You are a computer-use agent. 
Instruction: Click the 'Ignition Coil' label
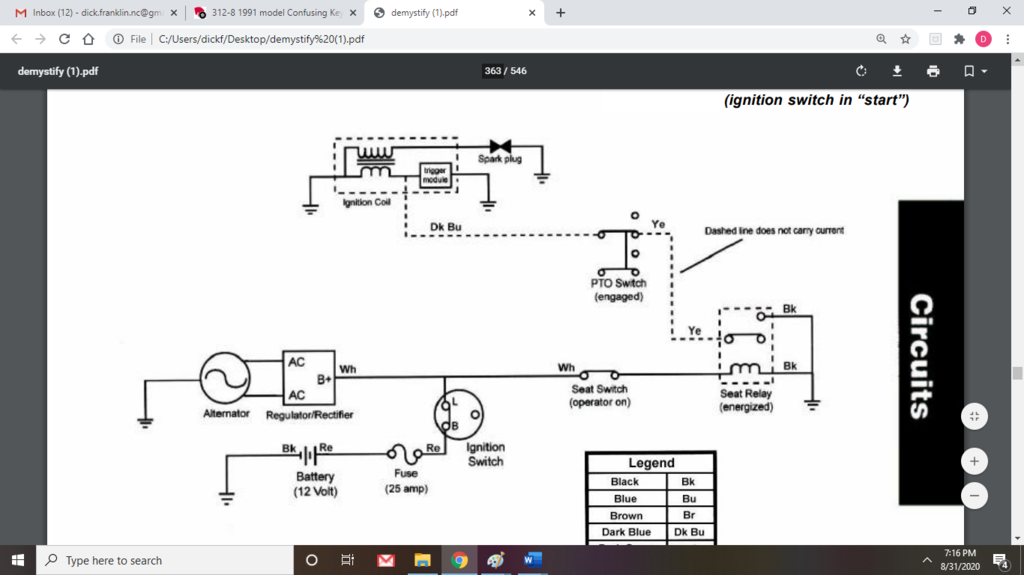(366, 203)
